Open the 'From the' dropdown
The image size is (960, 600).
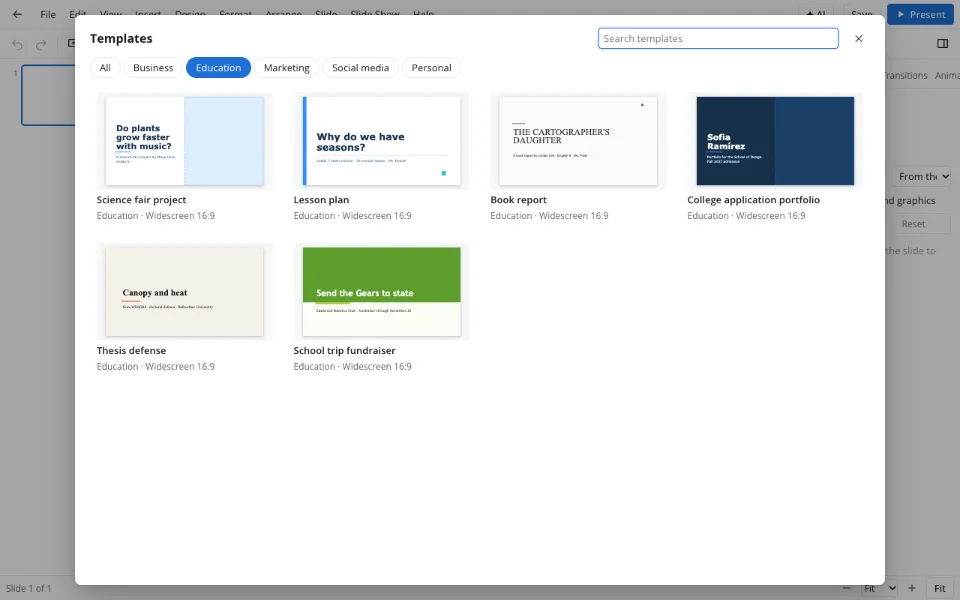tap(923, 176)
